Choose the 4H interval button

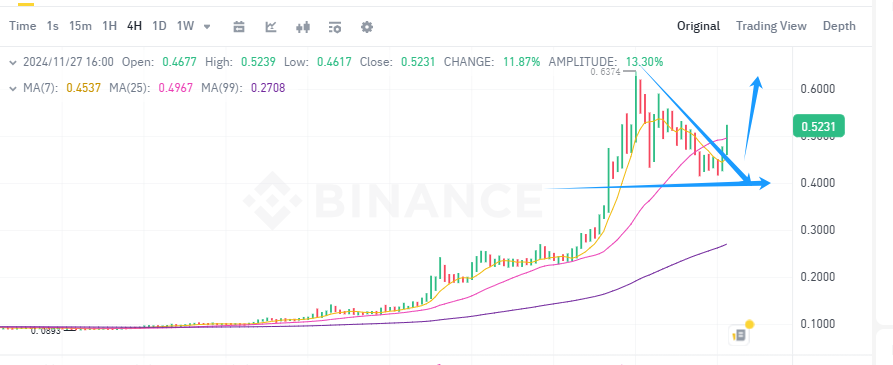(134, 26)
